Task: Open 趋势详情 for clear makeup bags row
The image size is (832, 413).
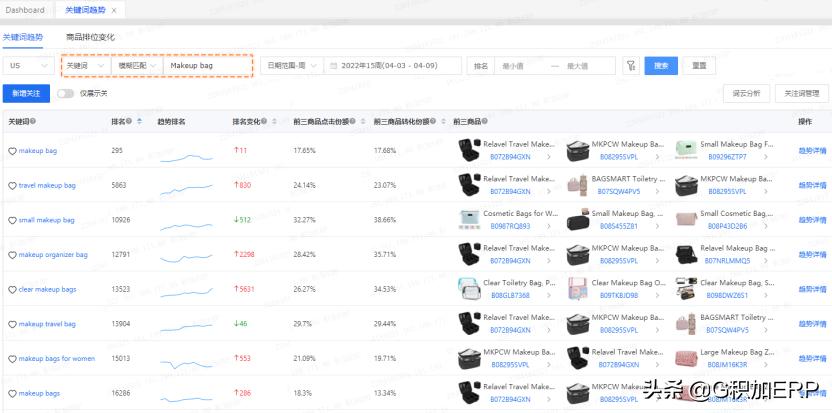Action: pos(812,290)
